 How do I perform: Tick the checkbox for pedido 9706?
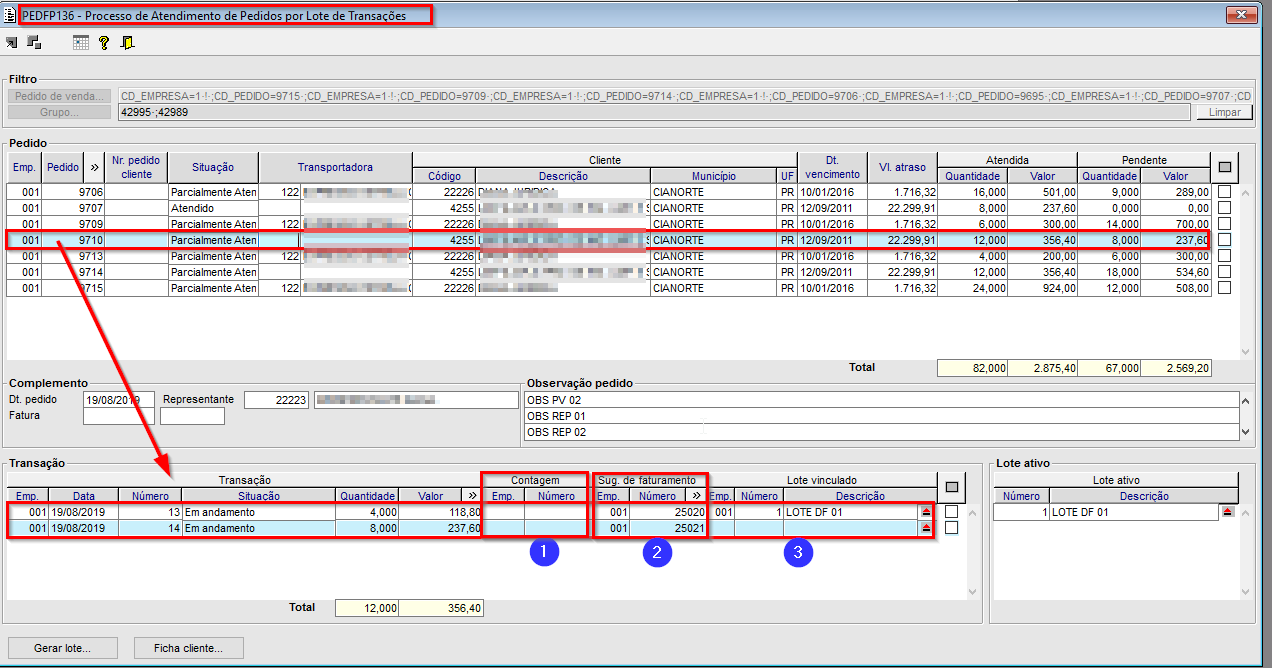[x=1224, y=192]
